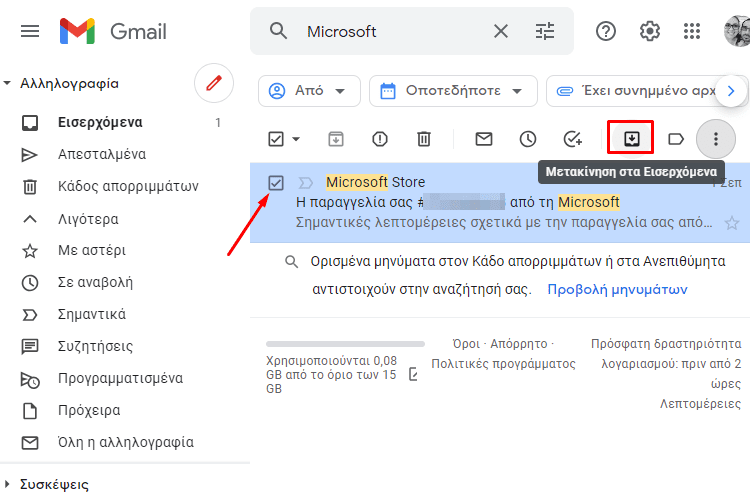Open the three-dot More menu
Image resolution: width=750 pixels, height=500 pixels.
pyautogui.click(x=716, y=139)
